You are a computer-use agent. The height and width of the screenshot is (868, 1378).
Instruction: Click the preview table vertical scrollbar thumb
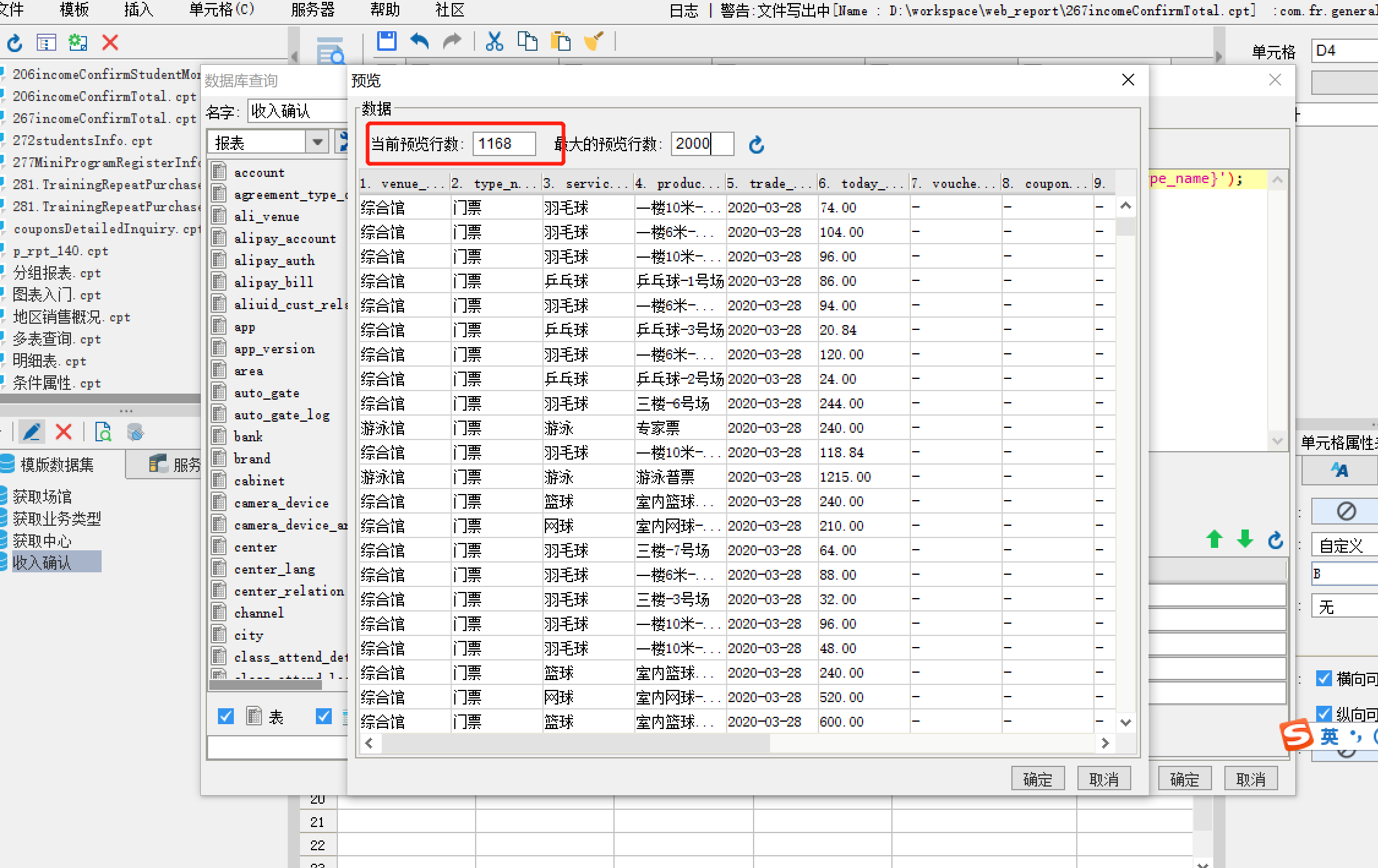pyautogui.click(x=1125, y=226)
